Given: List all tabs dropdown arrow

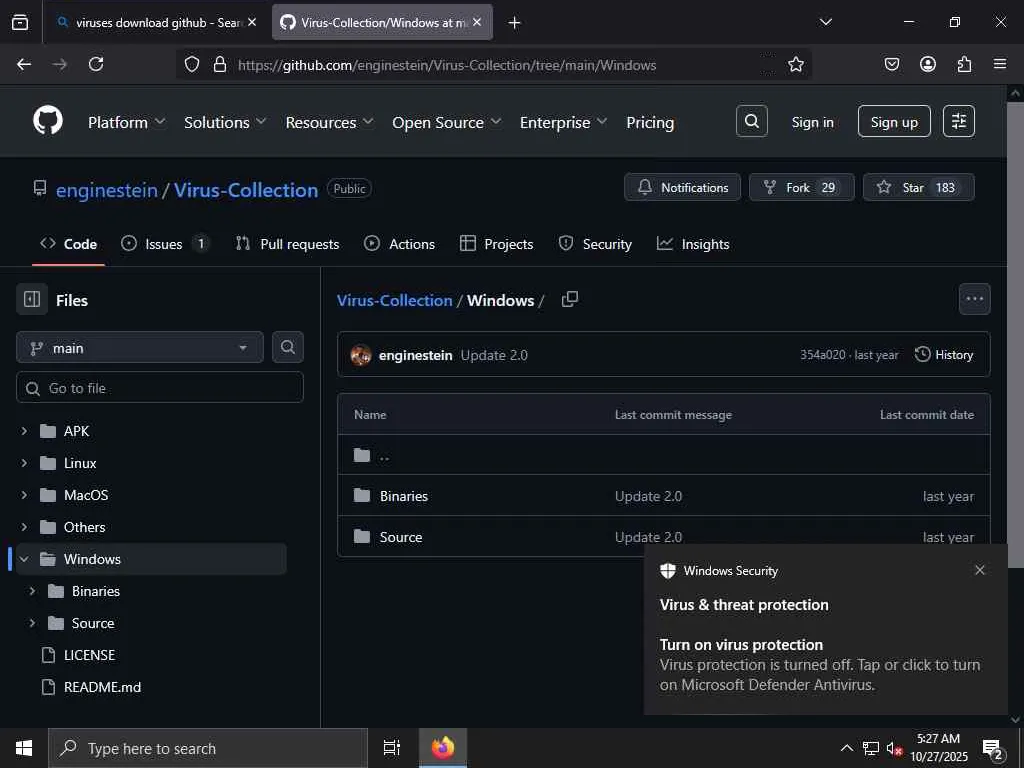Looking at the screenshot, I should pos(825,22).
